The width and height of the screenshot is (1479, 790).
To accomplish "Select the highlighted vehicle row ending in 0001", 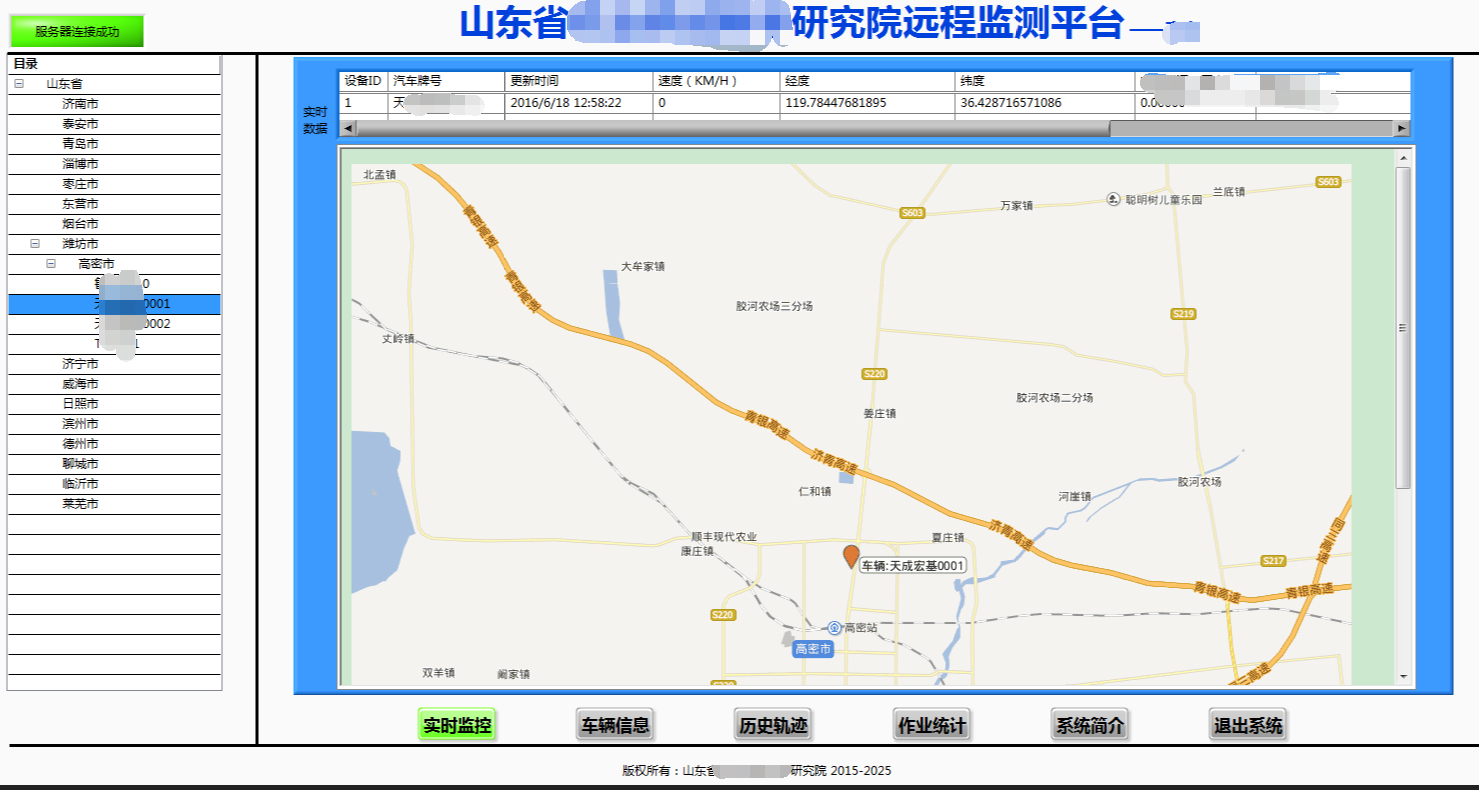I will (114, 304).
